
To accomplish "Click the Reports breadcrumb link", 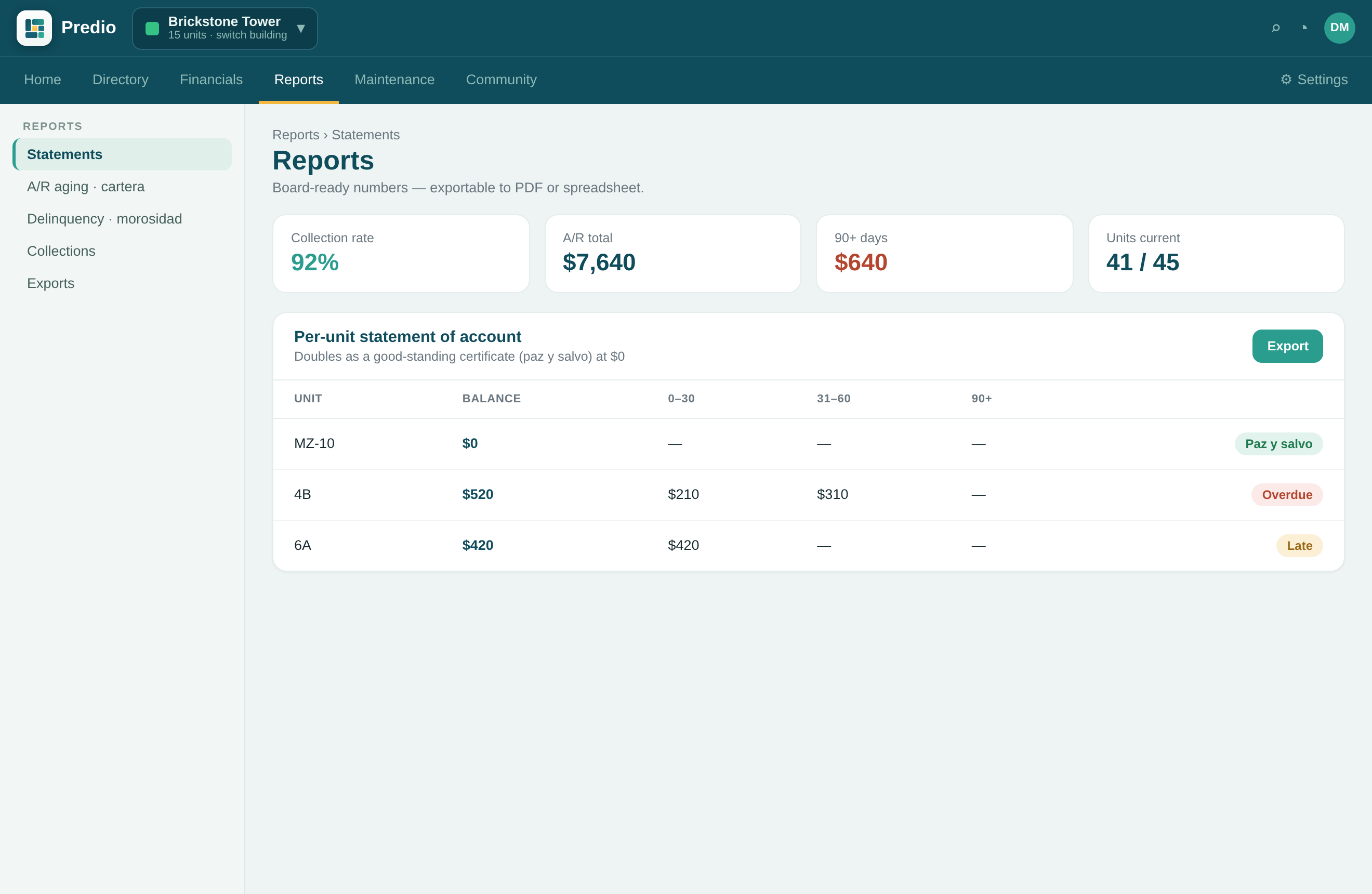I will (296, 135).
